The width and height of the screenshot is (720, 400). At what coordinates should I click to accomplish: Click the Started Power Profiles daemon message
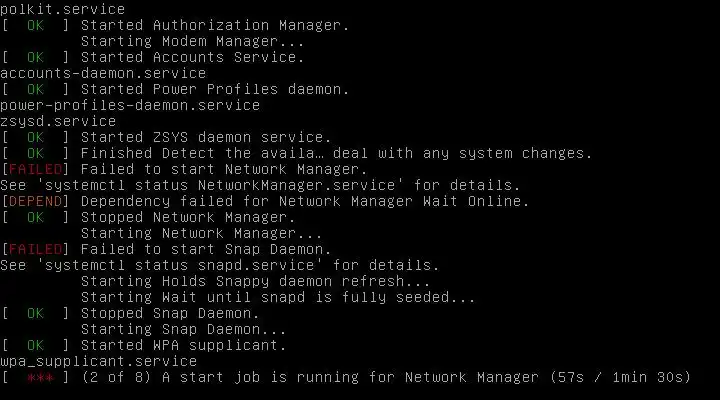click(215, 89)
